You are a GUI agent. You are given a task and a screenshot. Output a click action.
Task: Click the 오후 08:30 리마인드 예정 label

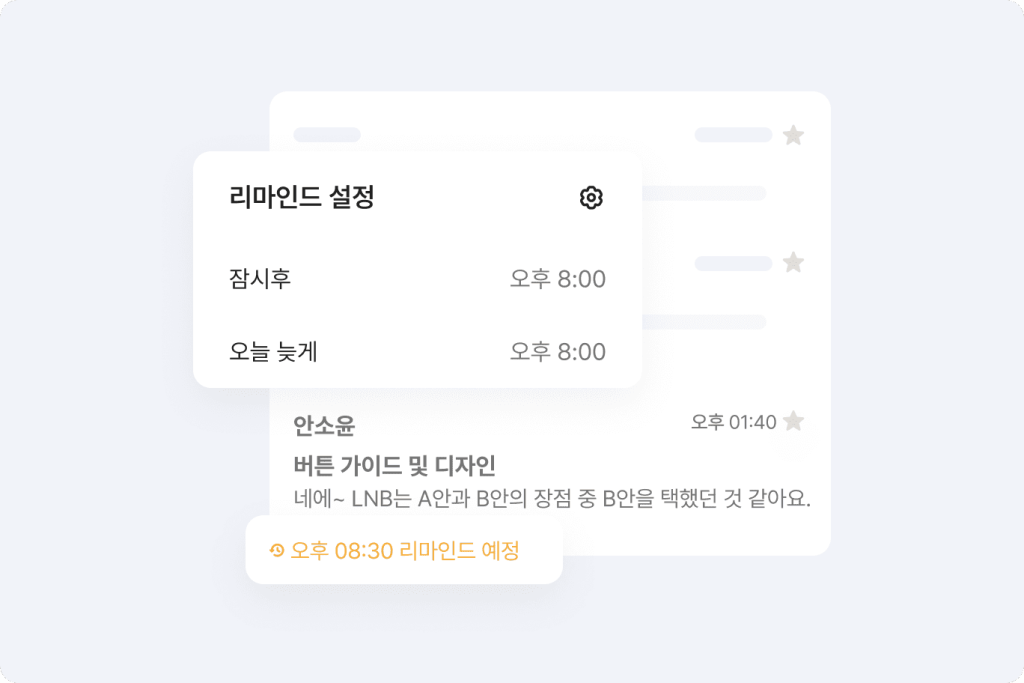tap(404, 550)
